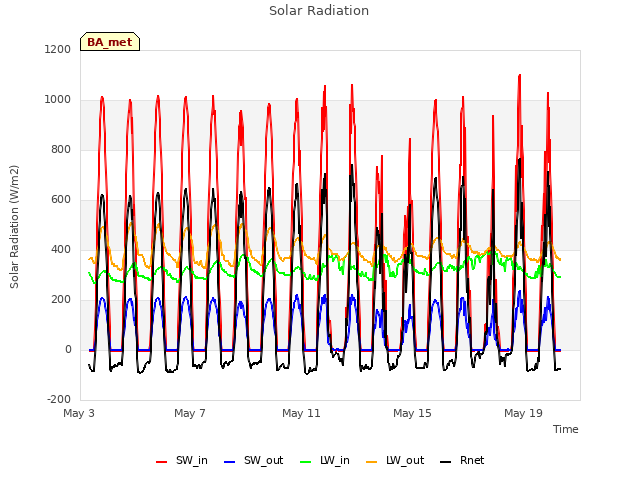
Task: Click the black Rnet legend swatch
Action: pyautogui.click(x=446, y=462)
